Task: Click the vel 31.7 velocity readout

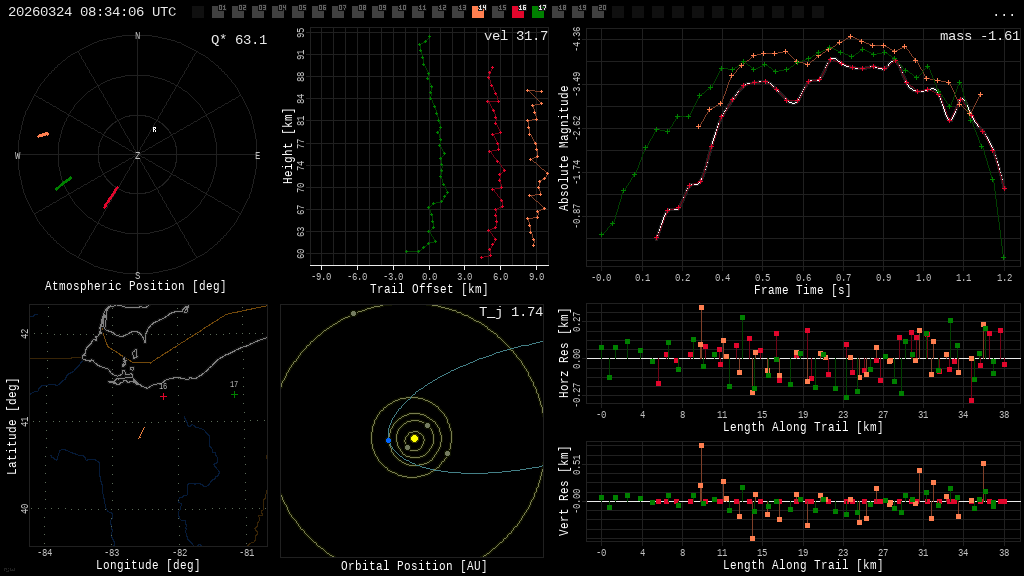Action: pos(515,37)
